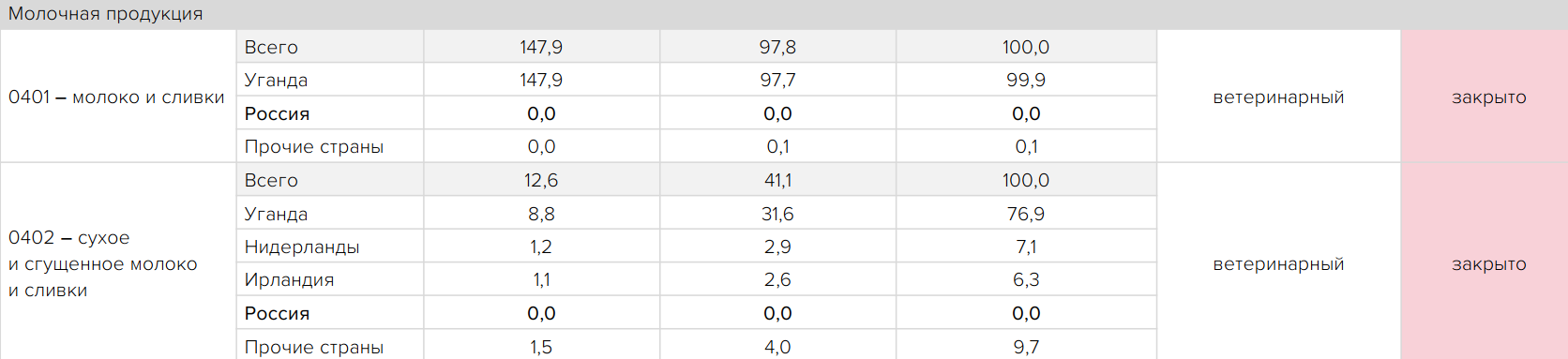
Task: Click bold 'Россия' row under 0402
Action: point(696,313)
